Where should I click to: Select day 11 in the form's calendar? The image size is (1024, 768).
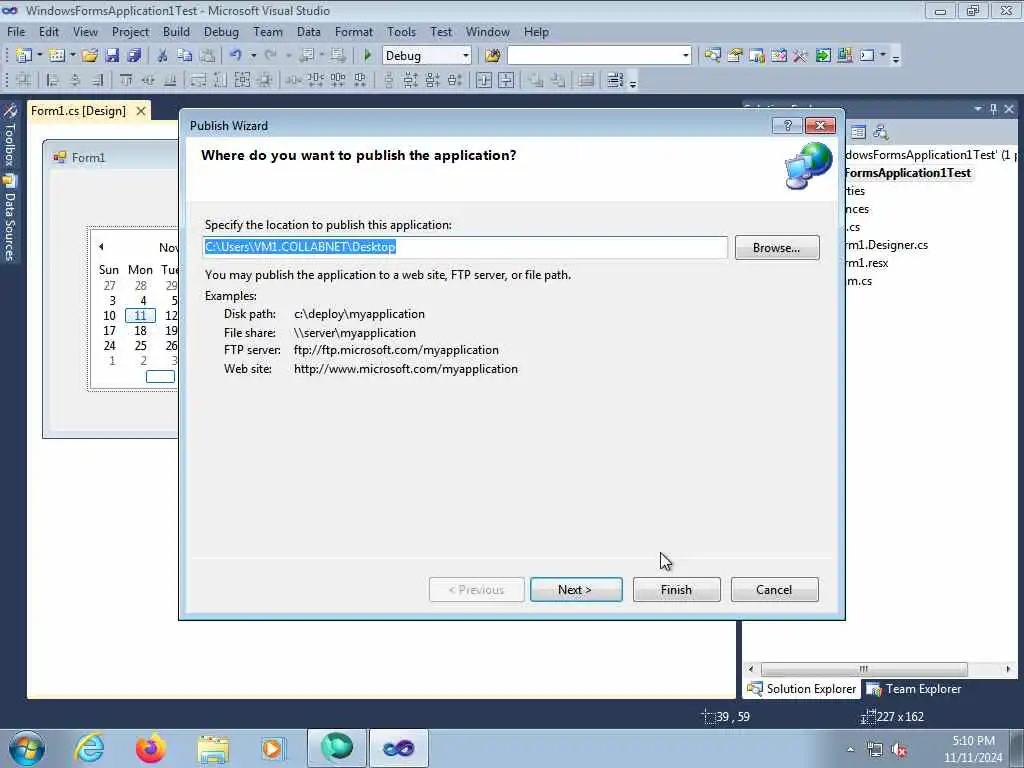140,315
